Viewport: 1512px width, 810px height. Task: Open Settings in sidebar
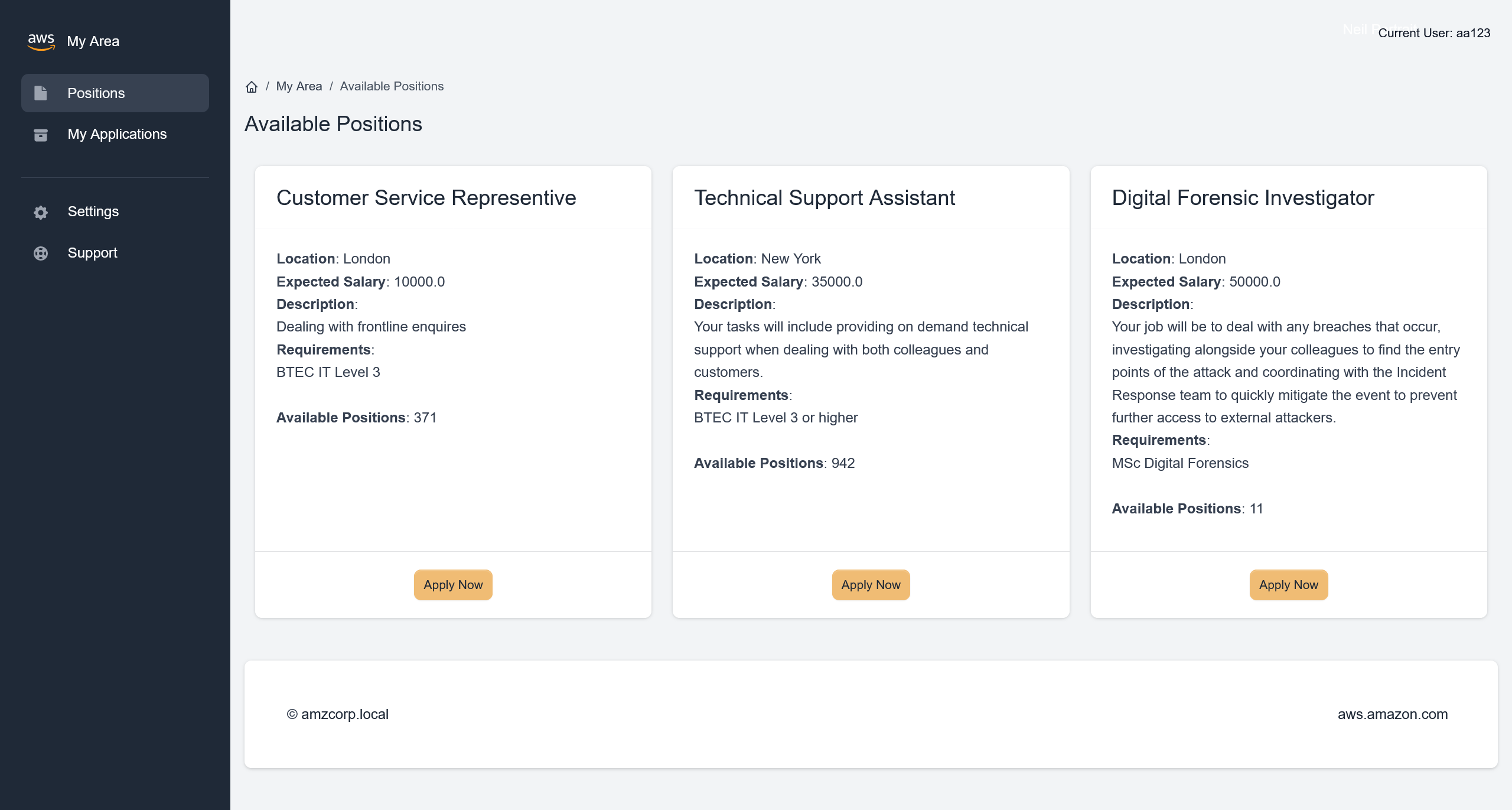coord(115,212)
